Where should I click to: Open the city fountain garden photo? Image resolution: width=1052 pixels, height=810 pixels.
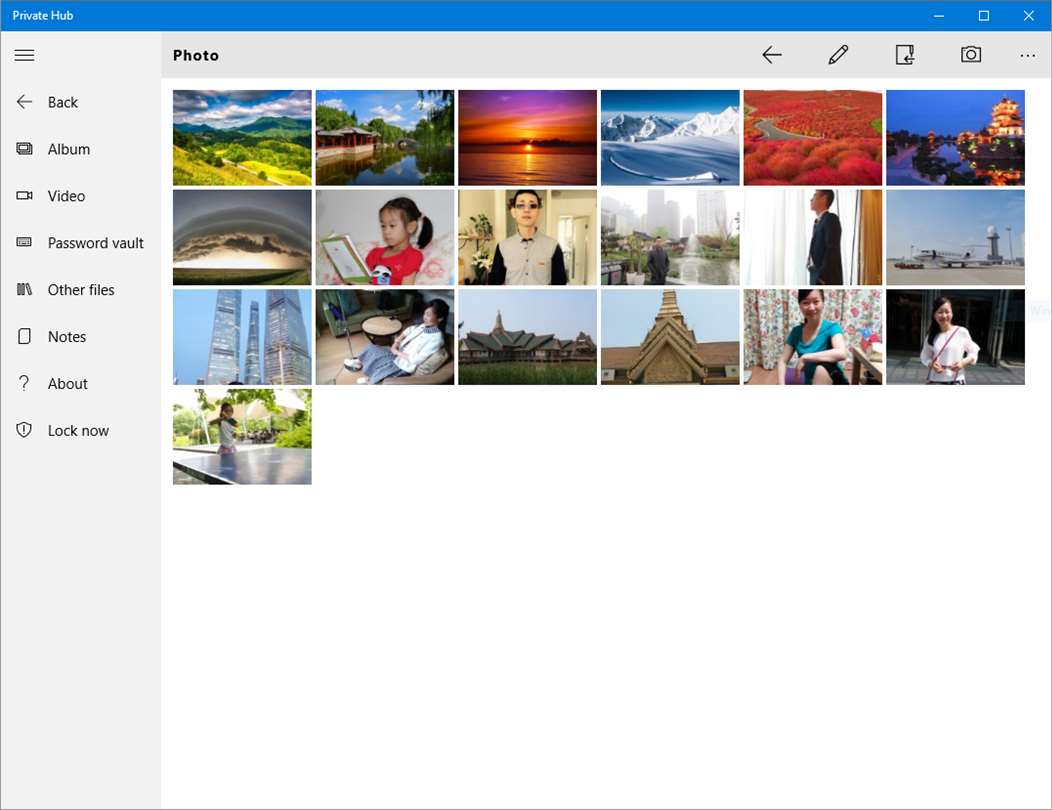(x=670, y=237)
